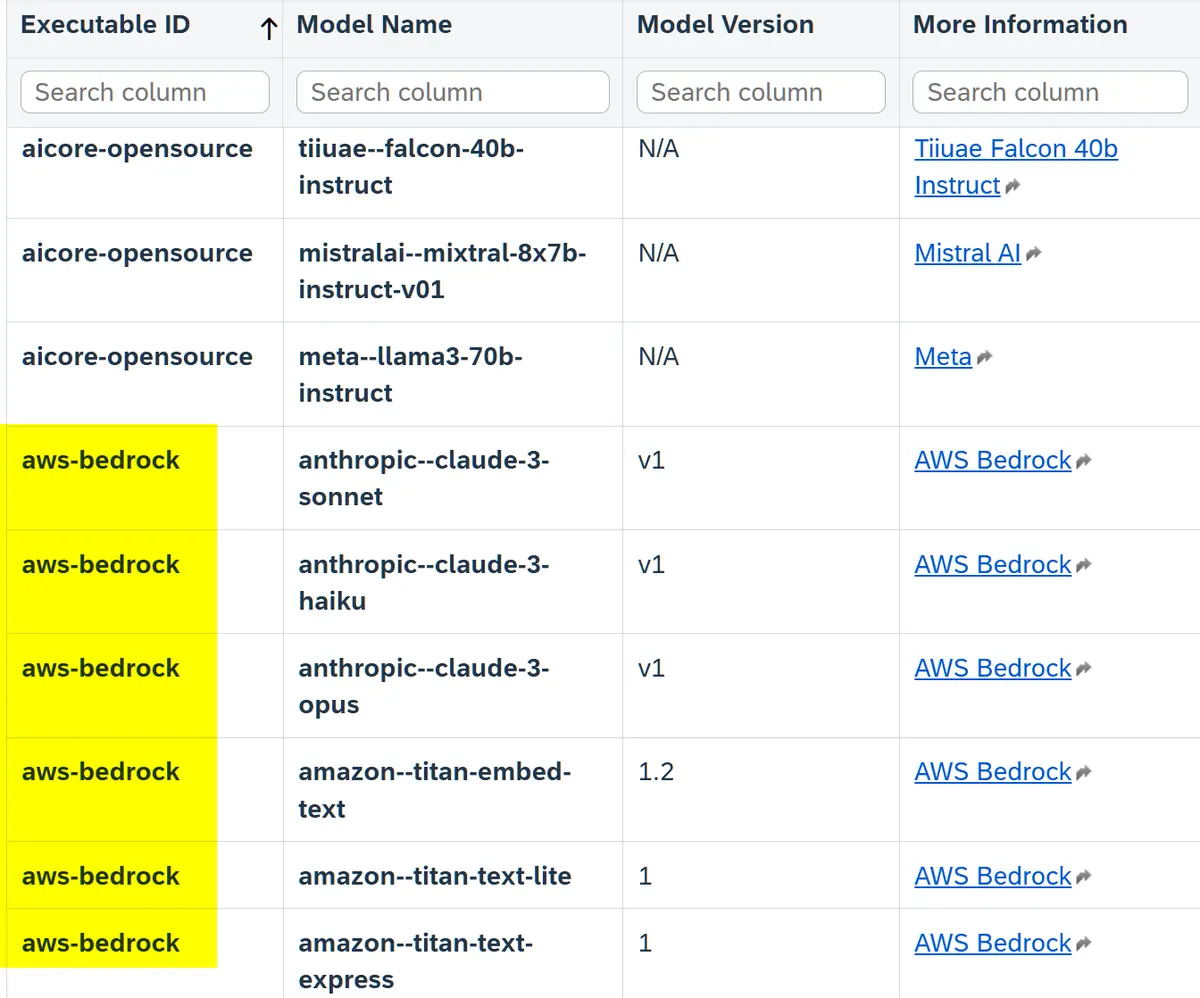Click N/A version in the mixtral-8x7b row
This screenshot has height=998, width=1200.
click(x=658, y=253)
